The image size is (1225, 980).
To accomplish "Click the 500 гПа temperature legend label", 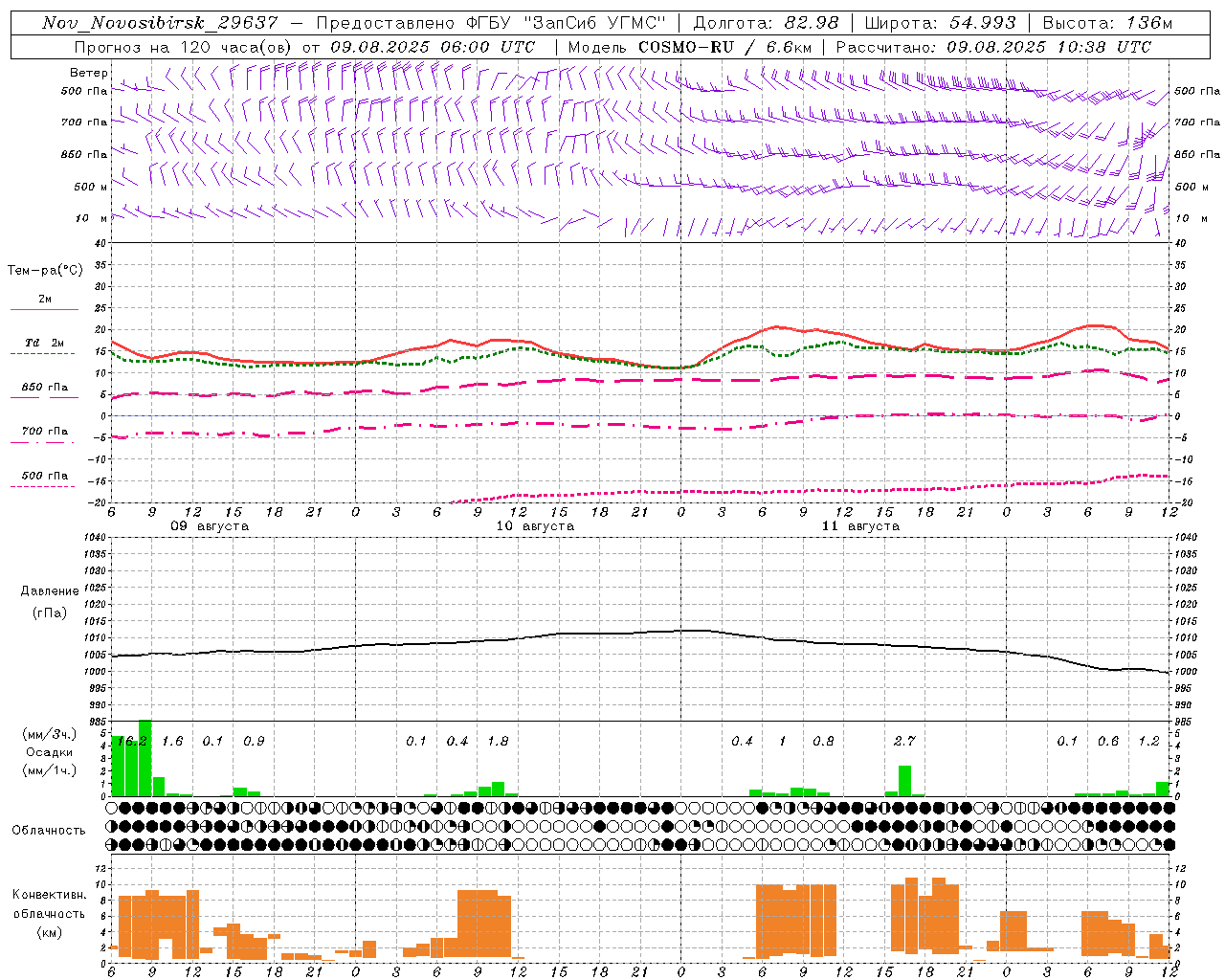I will point(45,476).
